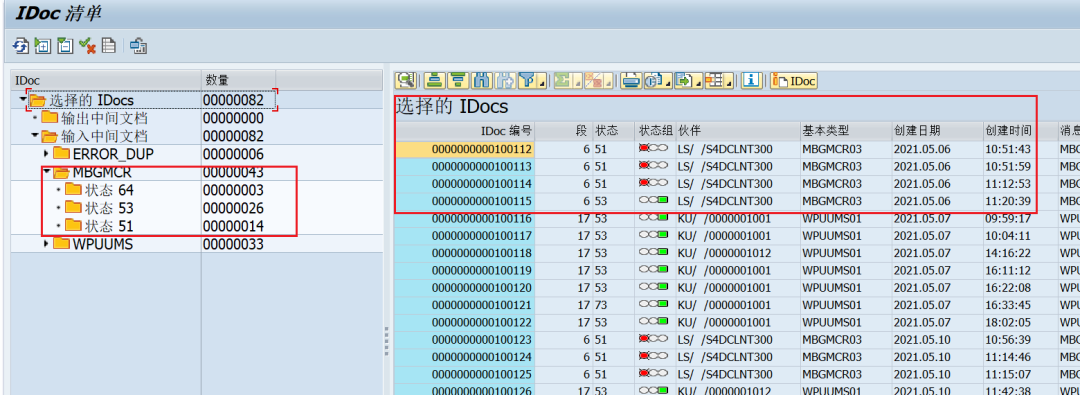Open the filter funnel dropdown arrow
The width and height of the screenshot is (1080, 395).
542,83
